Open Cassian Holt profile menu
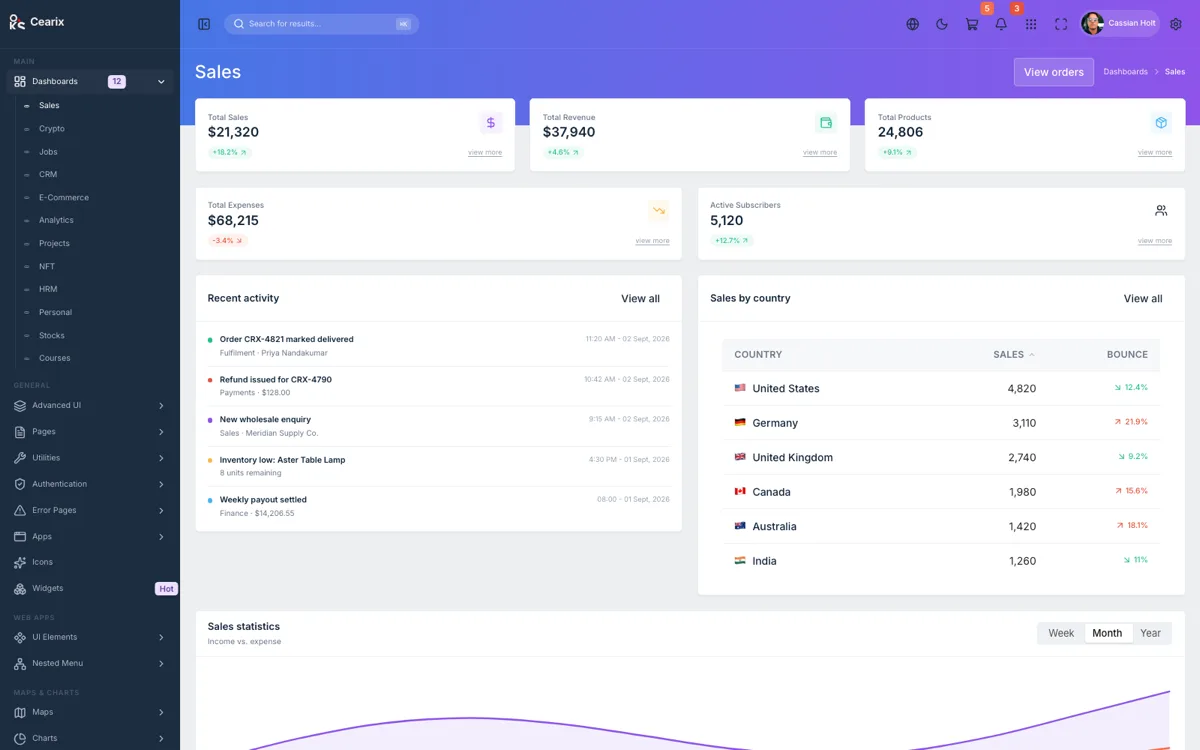Viewport: 1200px width, 750px height. [1120, 23]
